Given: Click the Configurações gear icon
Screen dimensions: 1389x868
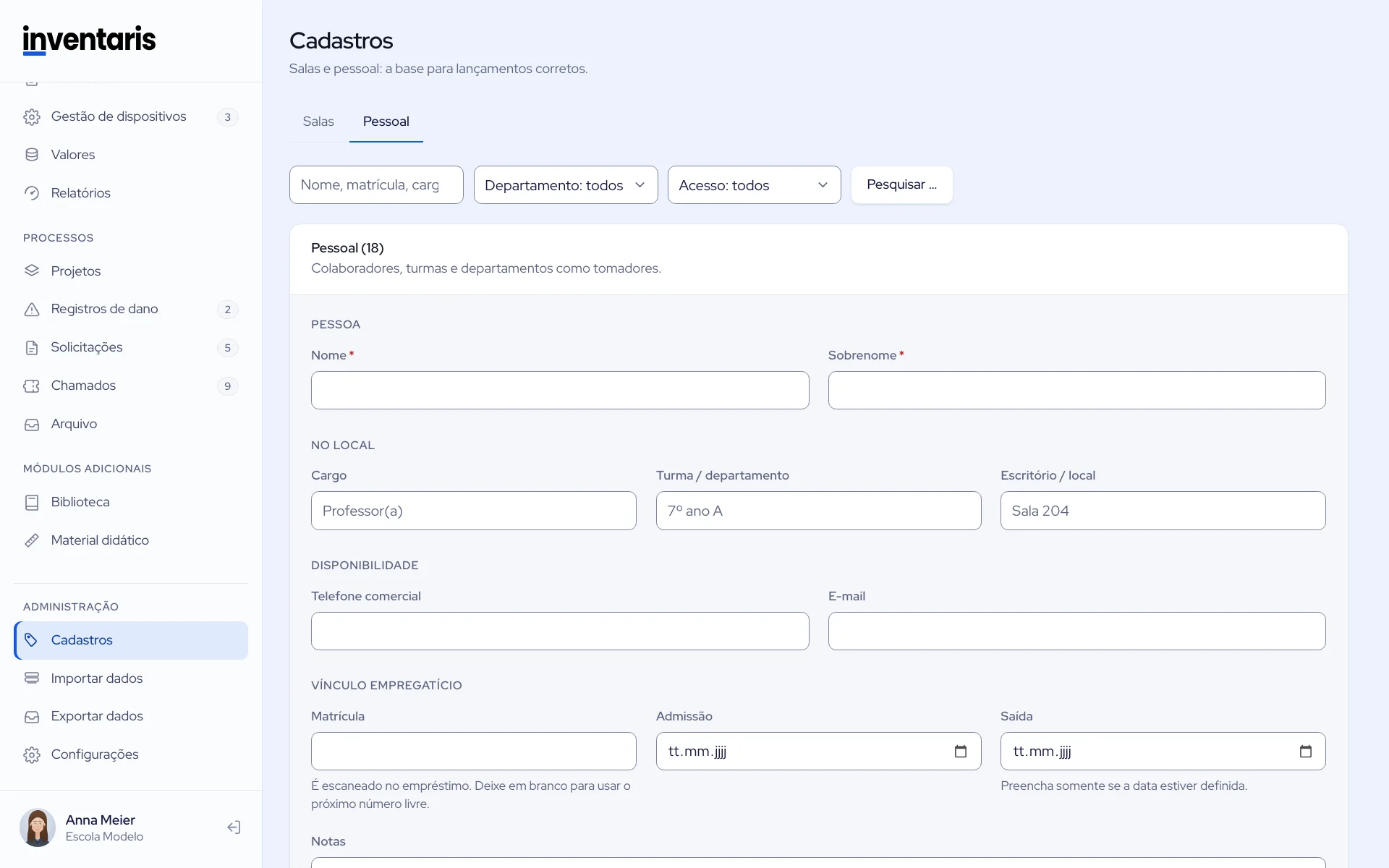Looking at the screenshot, I should coord(32,755).
